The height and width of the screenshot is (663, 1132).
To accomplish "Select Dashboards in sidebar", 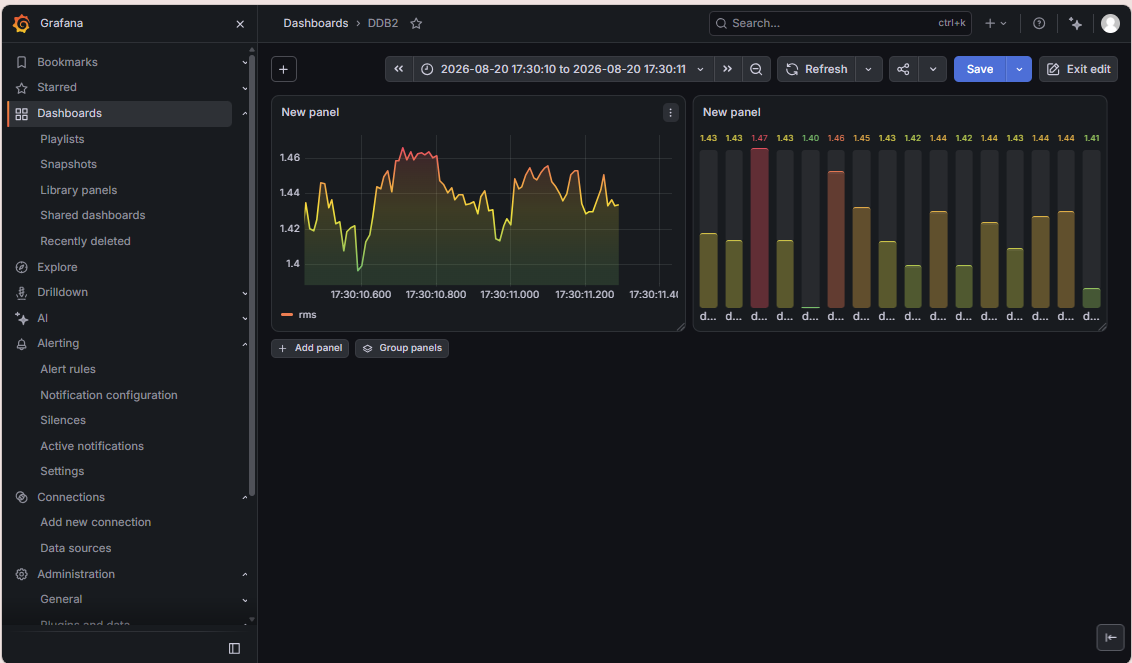I will [x=69, y=113].
